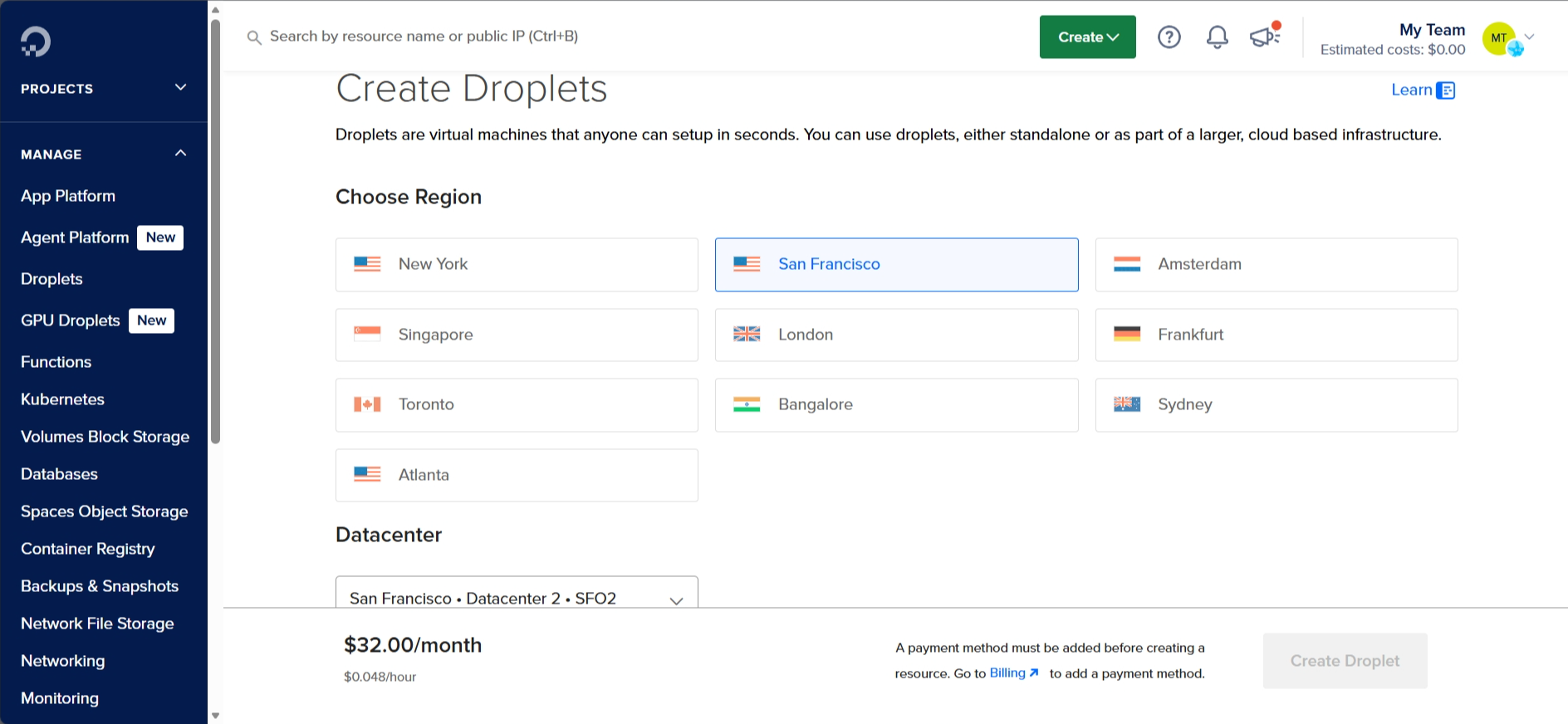Click the Canadian flag beside Toronto
Screen dimensions: 1568x724
367,404
